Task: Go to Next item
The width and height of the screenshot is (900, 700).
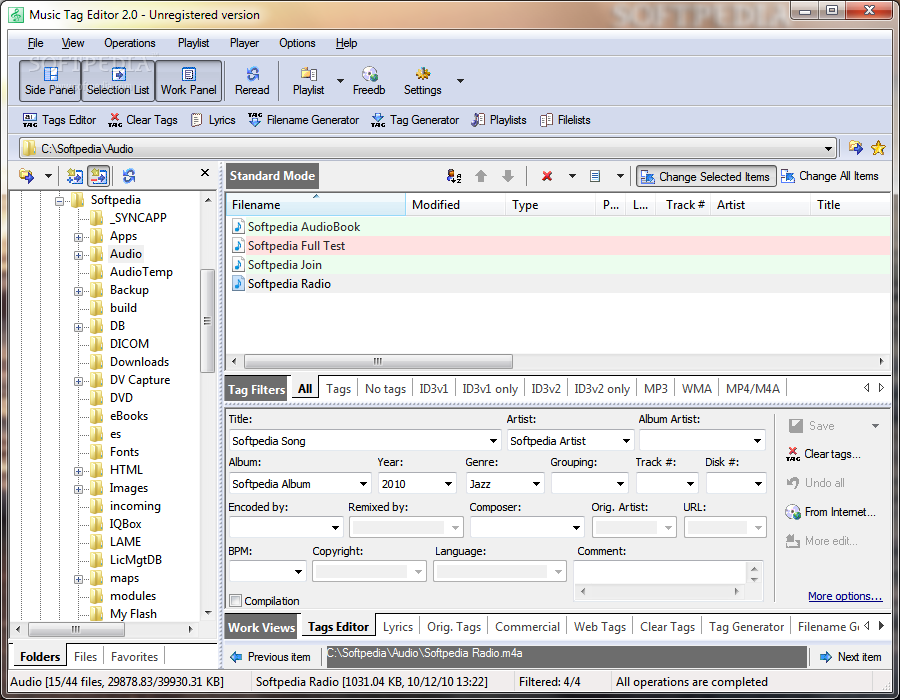Action: coord(851,658)
